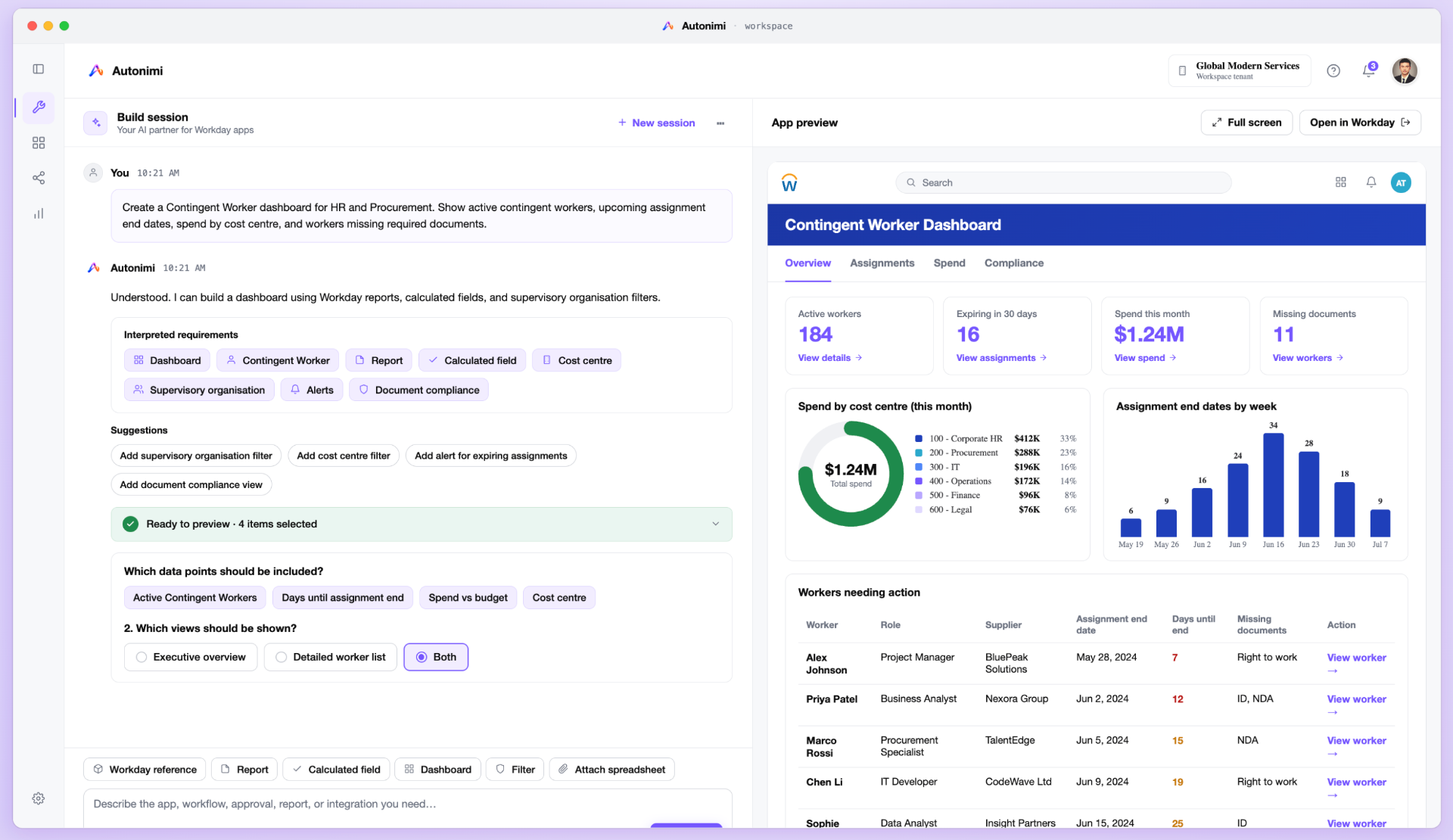The width and height of the screenshot is (1453, 840).
Task: Add cost centre filter suggestion
Action: pyautogui.click(x=344, y=456)
